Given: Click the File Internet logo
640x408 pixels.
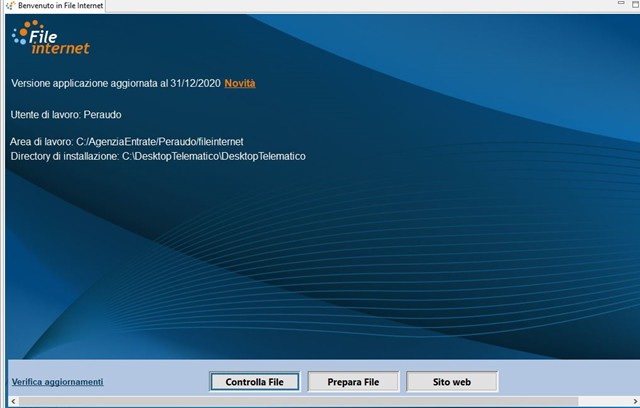Looking at the screenshot, I should tap(51, 38).
